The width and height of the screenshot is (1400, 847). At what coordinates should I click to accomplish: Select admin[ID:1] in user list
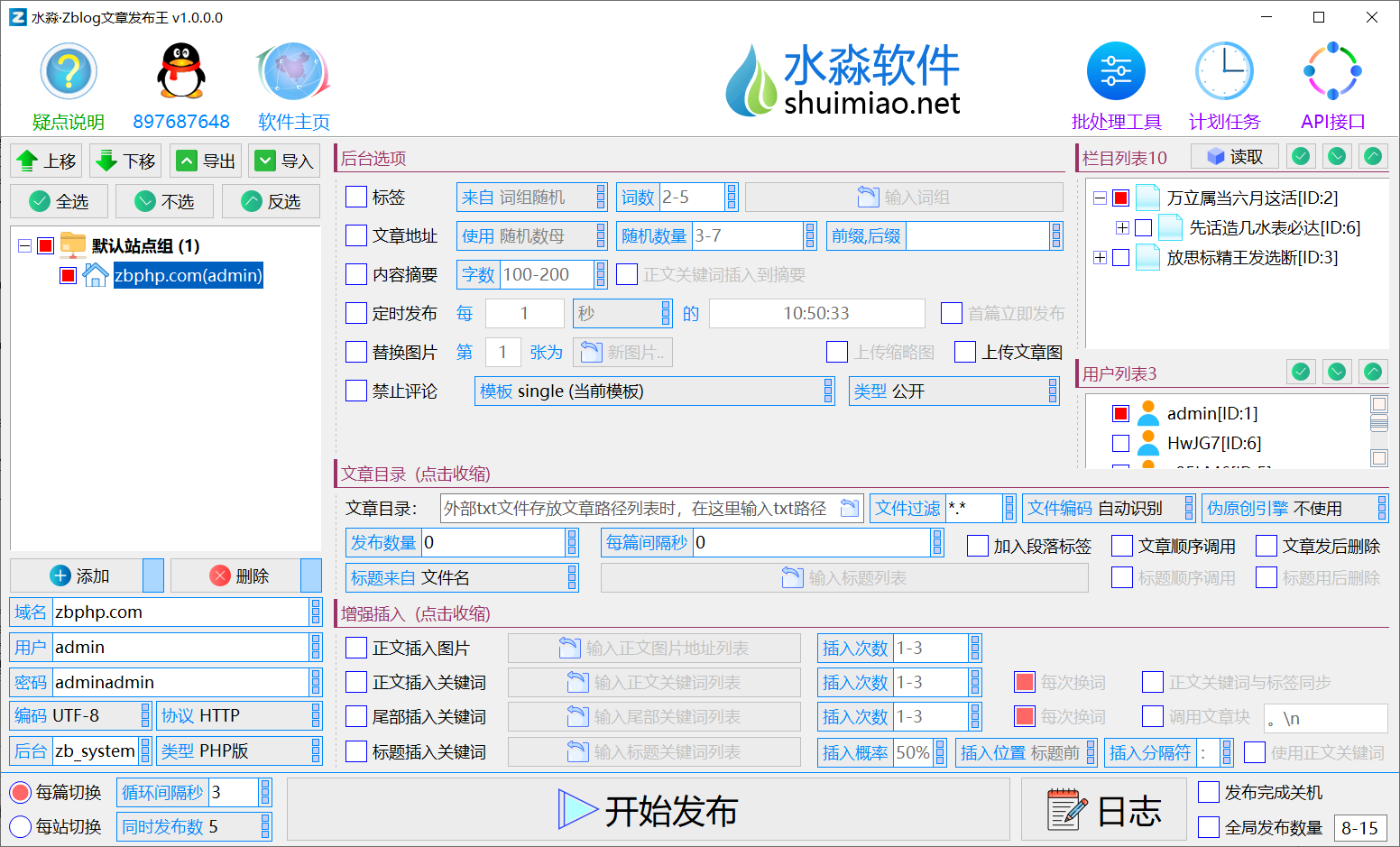pos(1212,414)
